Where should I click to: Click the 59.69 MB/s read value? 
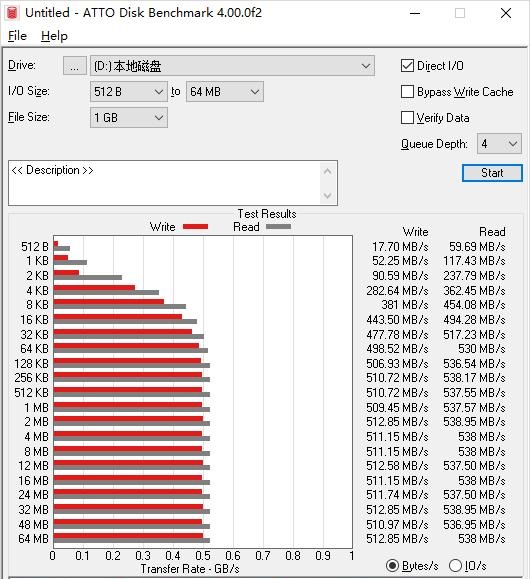pyautogui.click(x=477, y=247)
